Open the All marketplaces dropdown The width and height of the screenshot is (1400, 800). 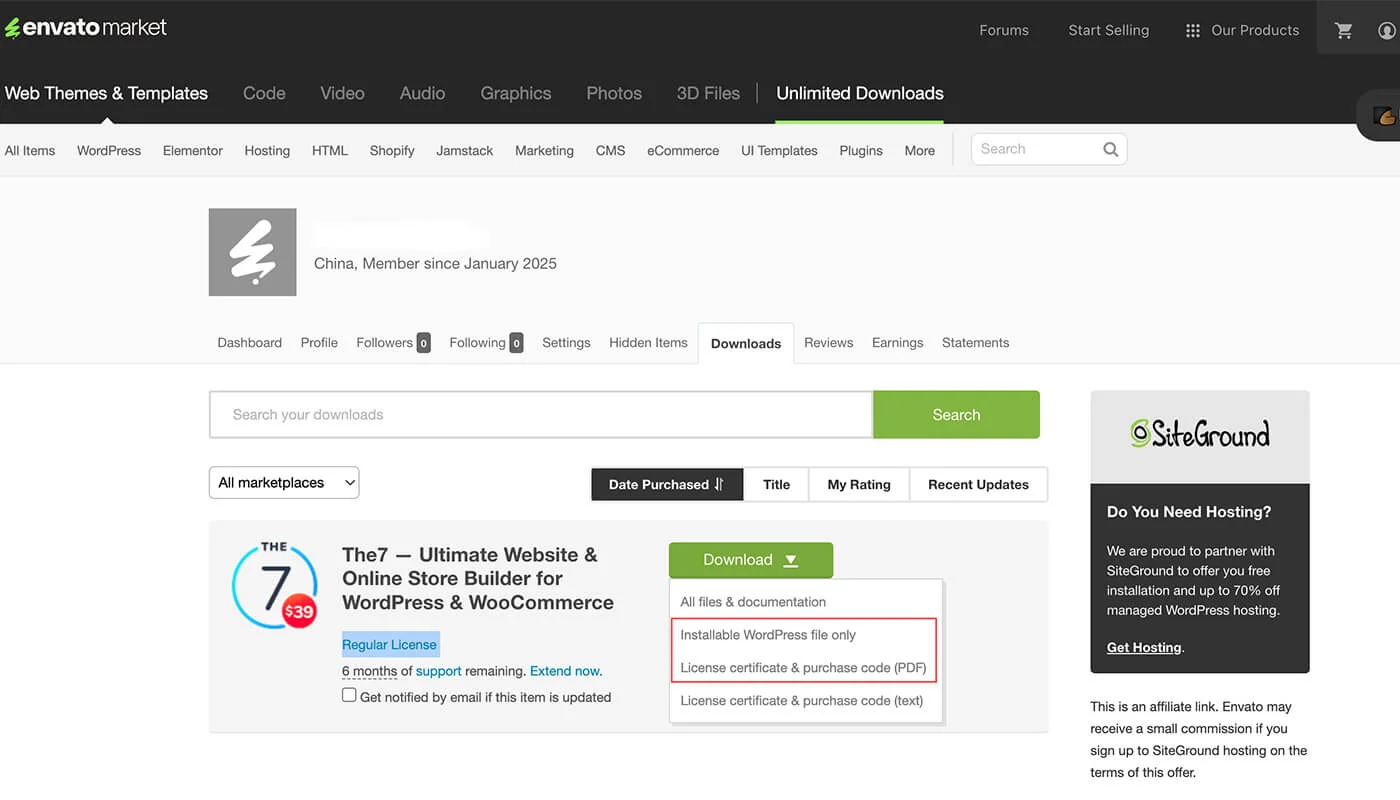(283, 482)
